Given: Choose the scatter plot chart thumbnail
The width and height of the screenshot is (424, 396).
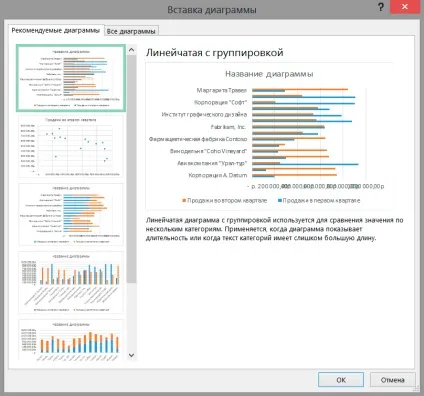Looking at the screenshot, I should [71, 146].
